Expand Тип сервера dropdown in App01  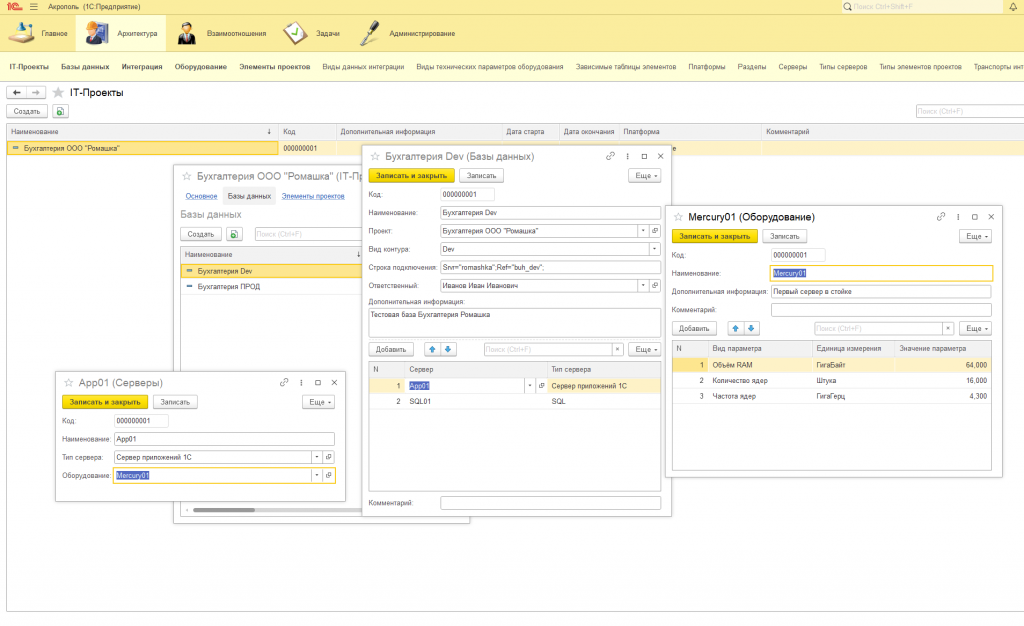317,458
